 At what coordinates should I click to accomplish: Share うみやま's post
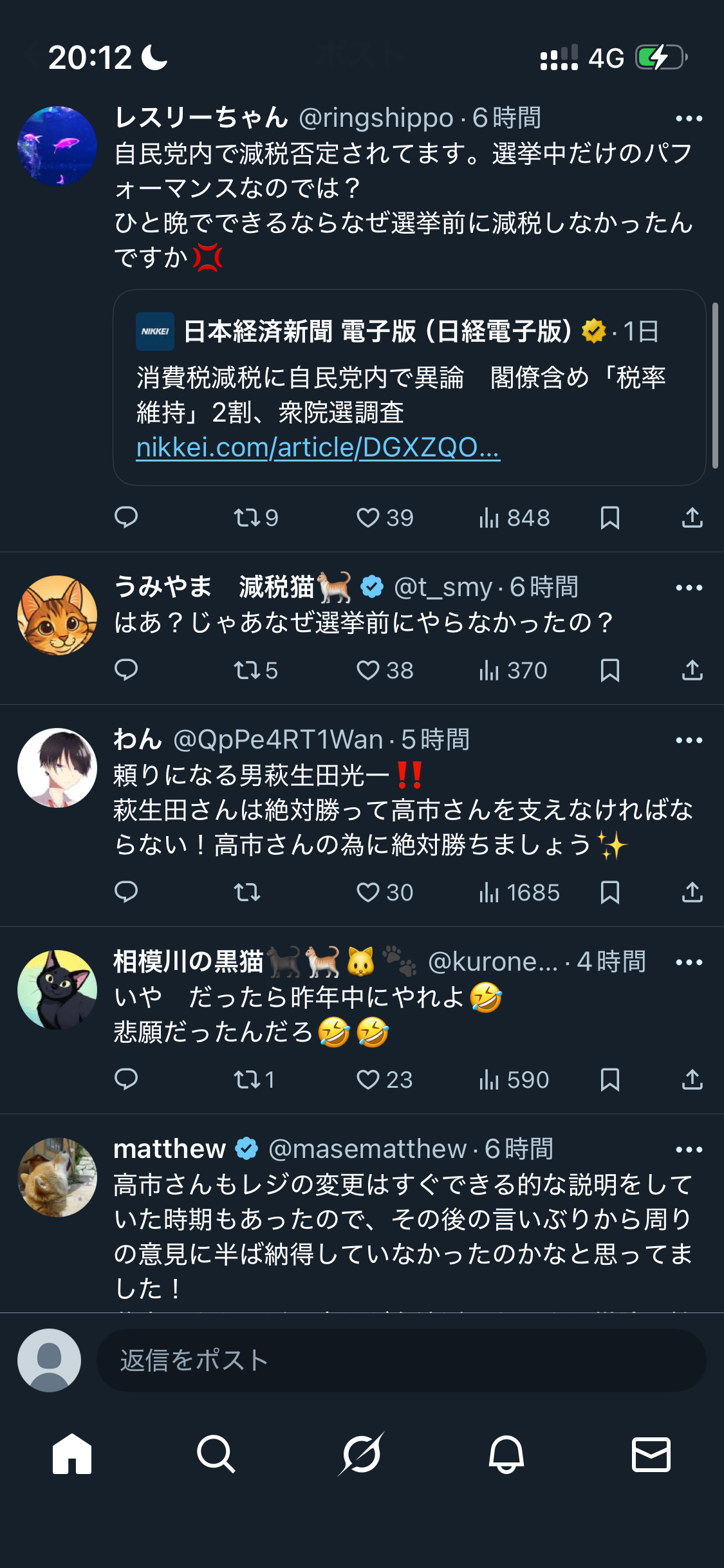point(692,670)
